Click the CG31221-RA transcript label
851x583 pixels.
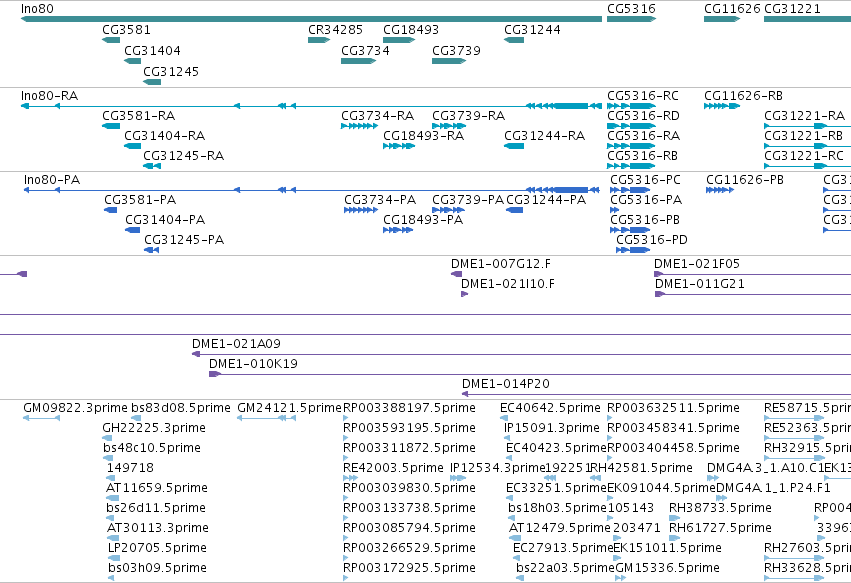coord(804,116)
